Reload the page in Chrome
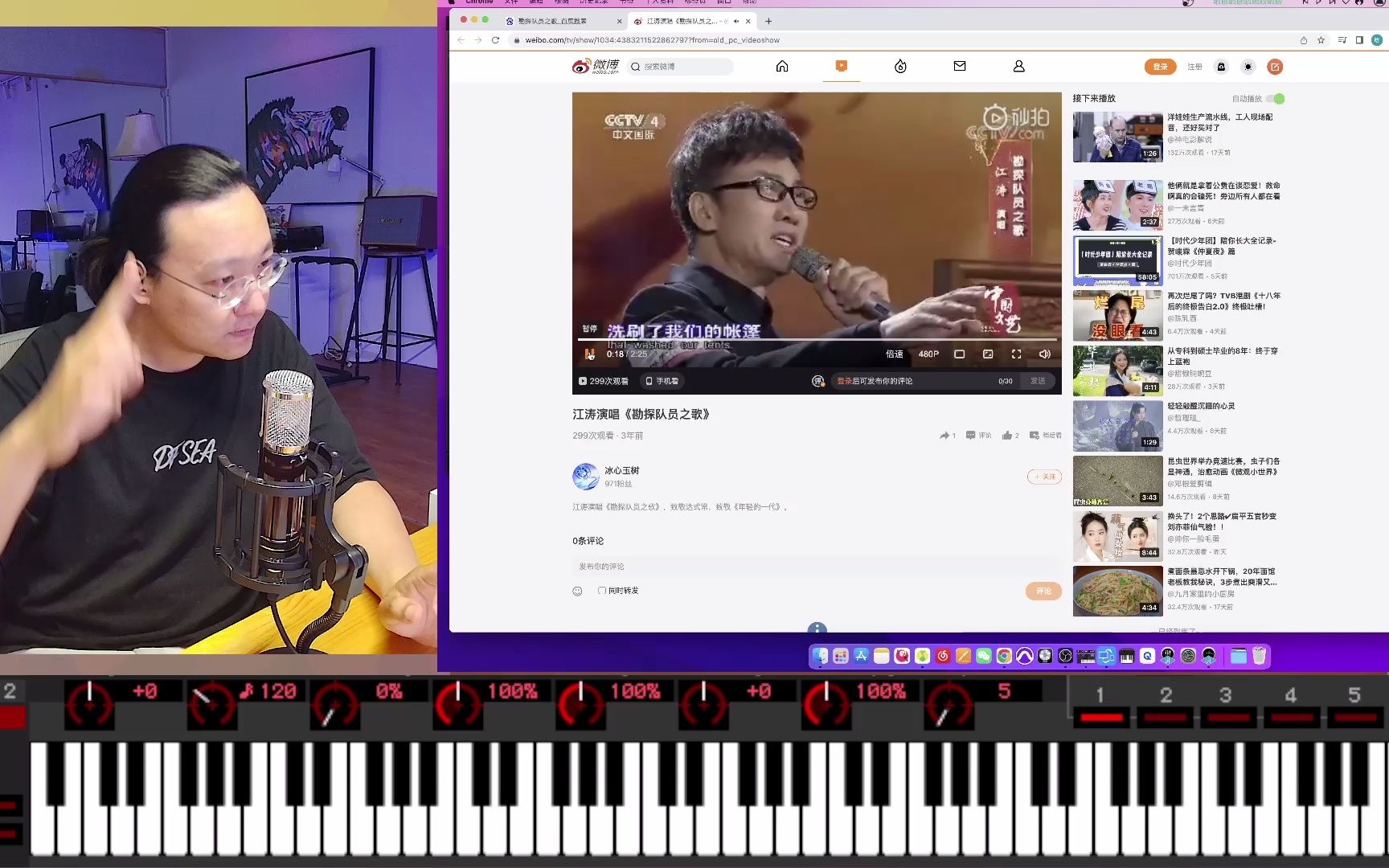Image resolution: width=1389 pixels, height=868 pixels. (x=495, y=40)
